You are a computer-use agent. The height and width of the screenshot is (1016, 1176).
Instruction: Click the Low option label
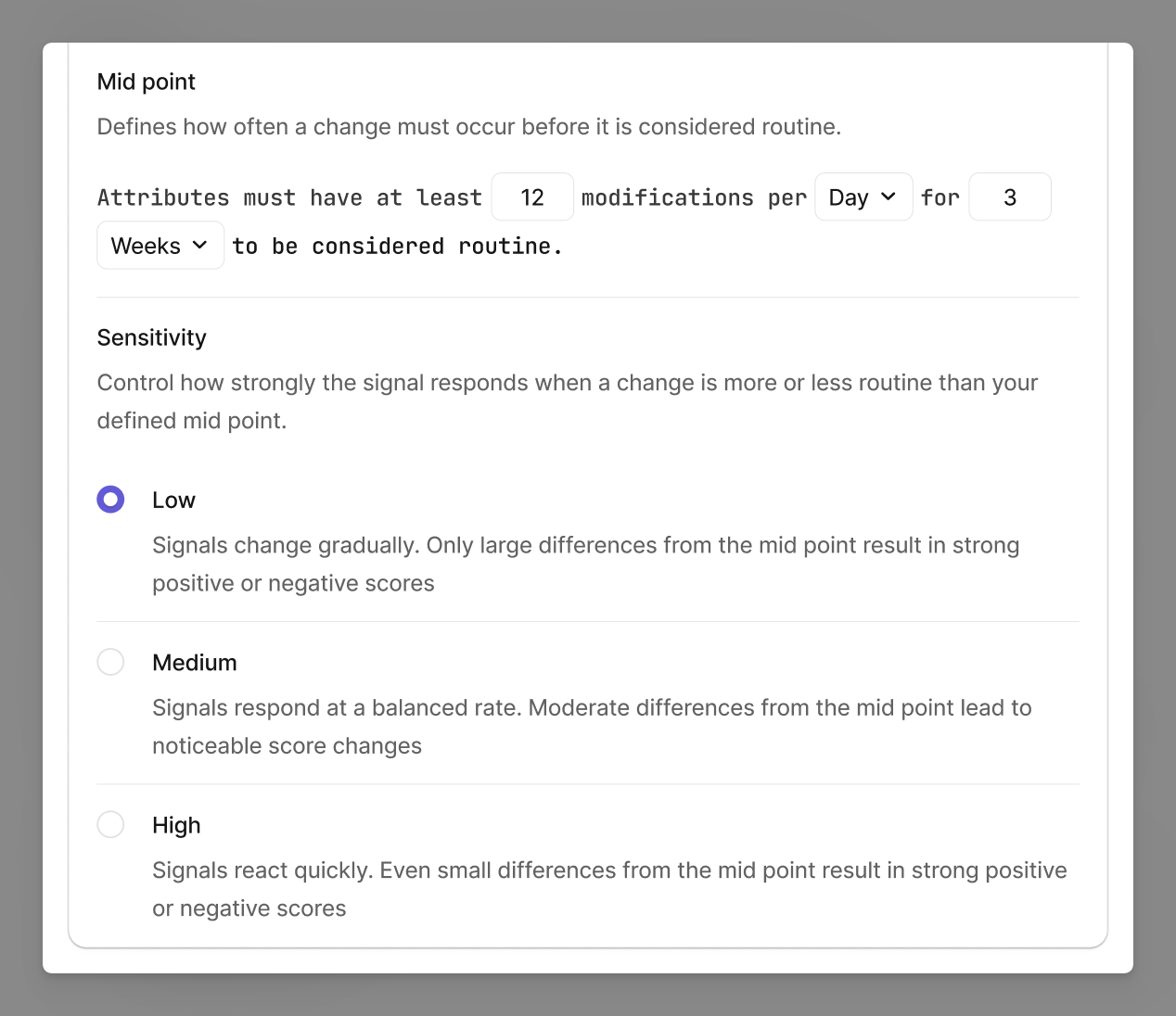[173, 500]
